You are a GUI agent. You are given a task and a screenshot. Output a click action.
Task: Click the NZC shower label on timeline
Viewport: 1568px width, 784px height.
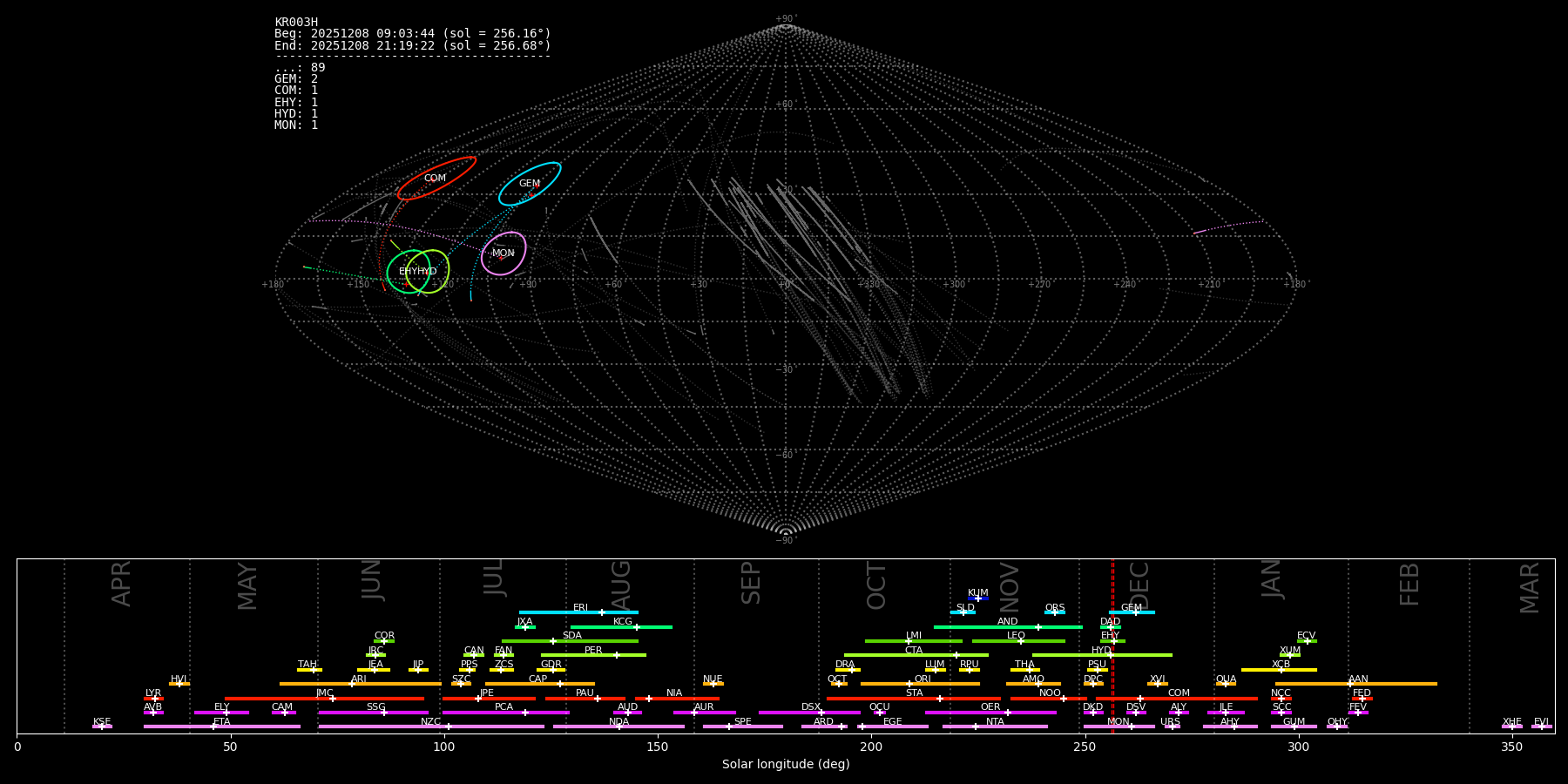431,722
